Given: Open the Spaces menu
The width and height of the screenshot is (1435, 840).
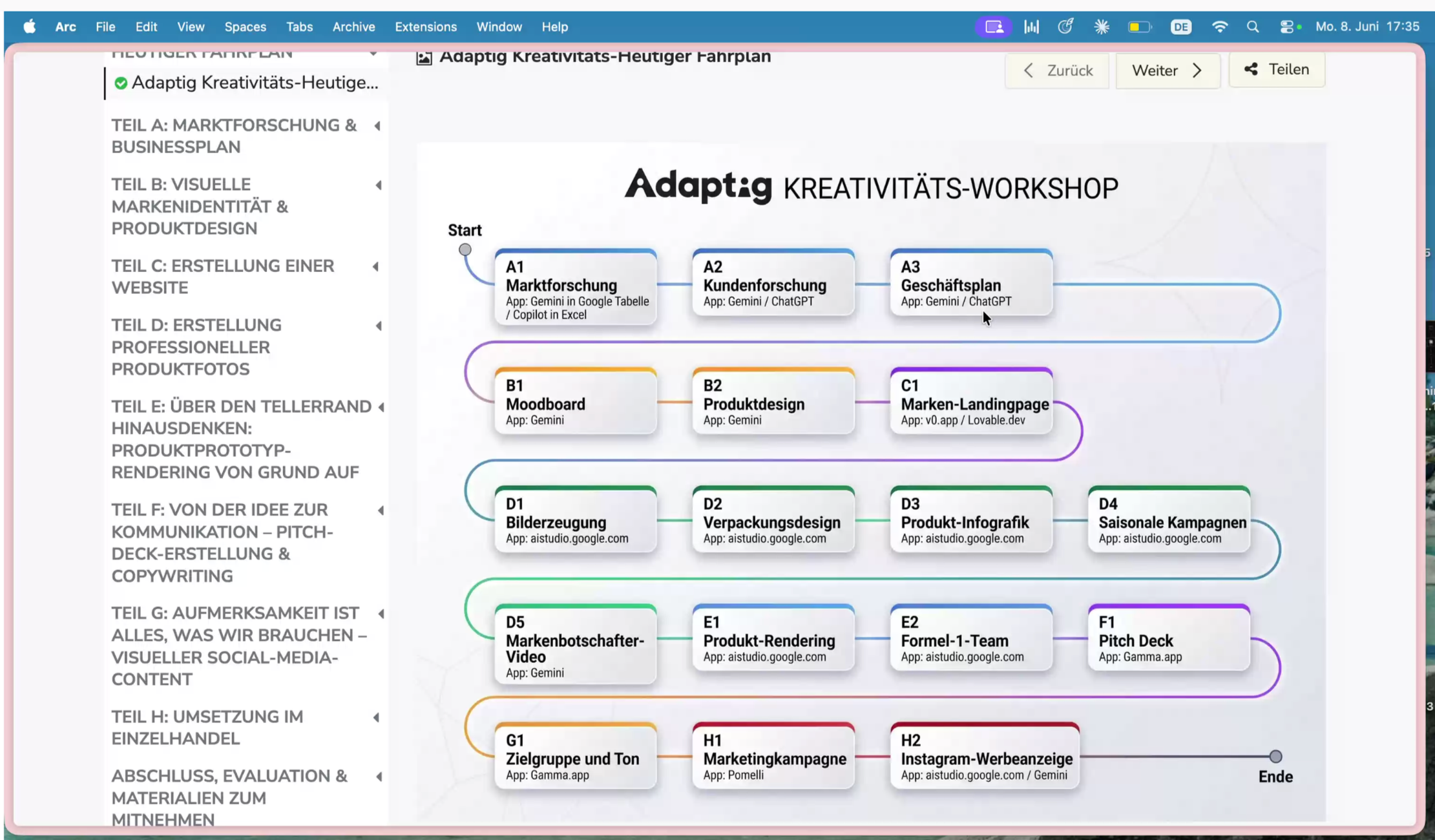Looking at the screenshot, I should pyautogui.click(x=245, y=26).
